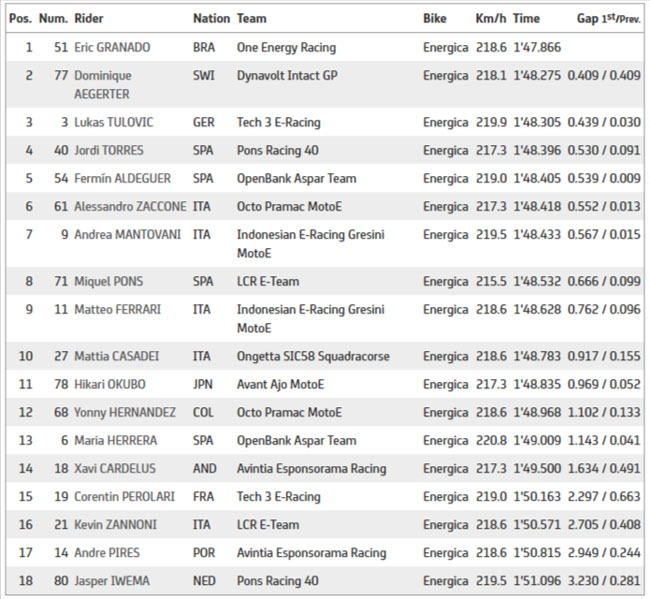Select rider name Xavi CARDELUS
Viewport: 650px width, 599px height.
pyautogui.click(x=115, y=468)
